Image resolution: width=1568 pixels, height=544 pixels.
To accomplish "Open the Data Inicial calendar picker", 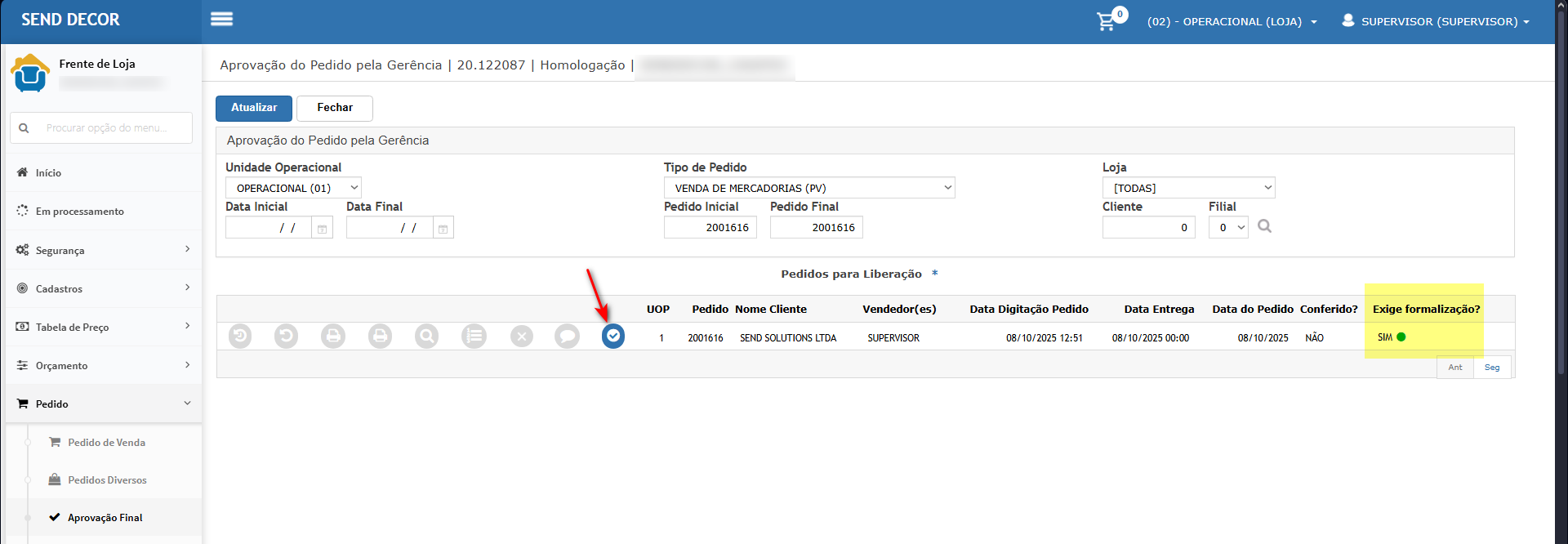I will coord(323,229).
